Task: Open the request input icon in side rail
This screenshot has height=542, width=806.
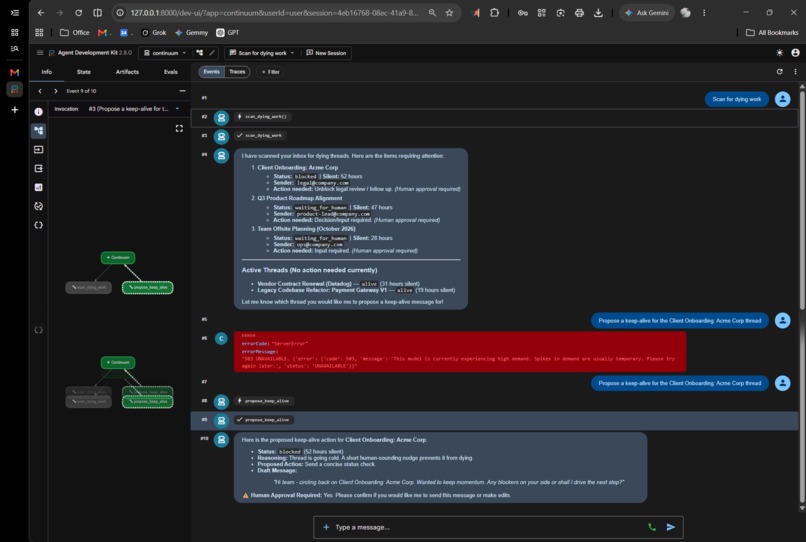Action: click(x=39, y=150)
